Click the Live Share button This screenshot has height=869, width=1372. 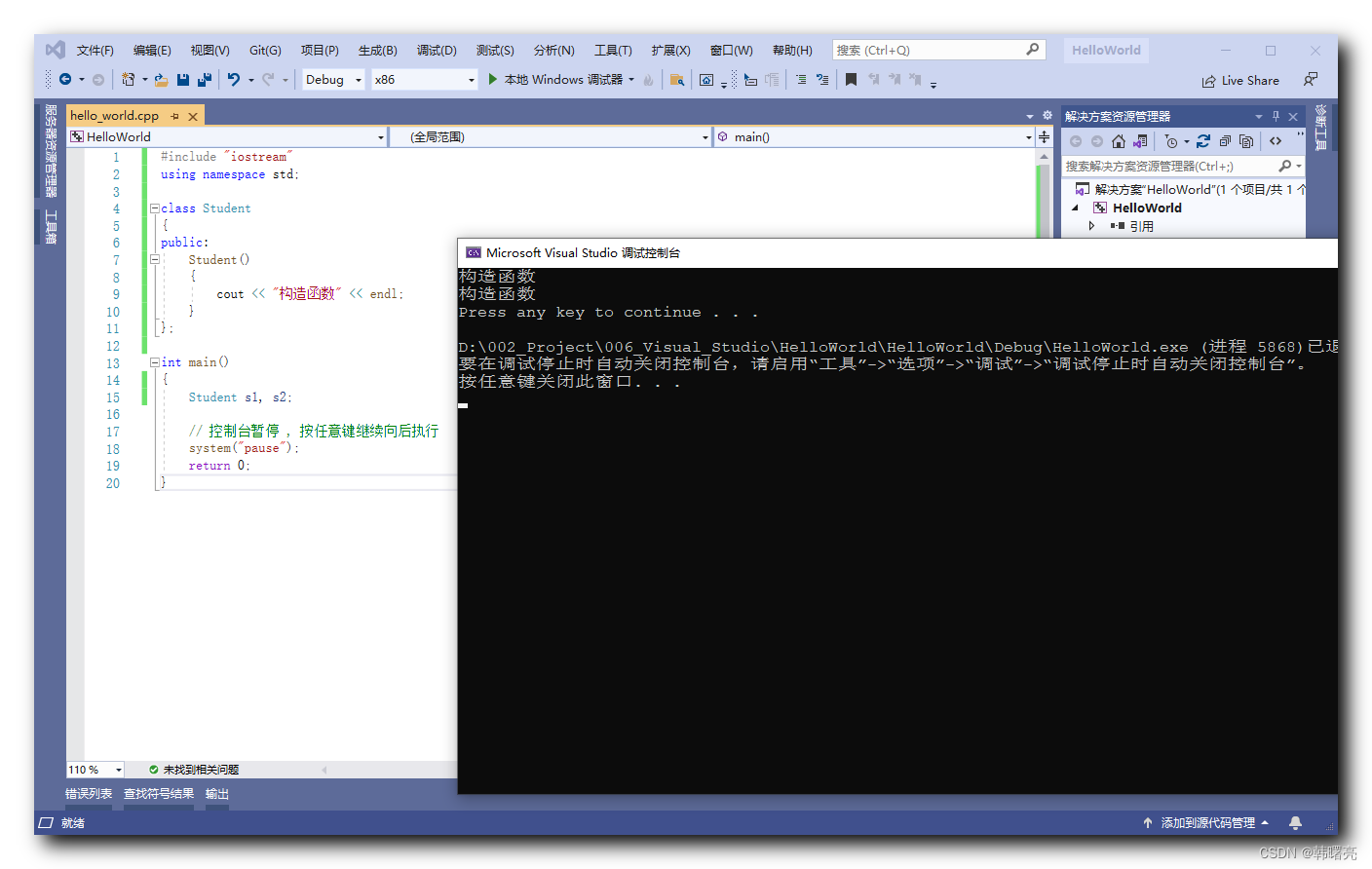point(1240,81)
